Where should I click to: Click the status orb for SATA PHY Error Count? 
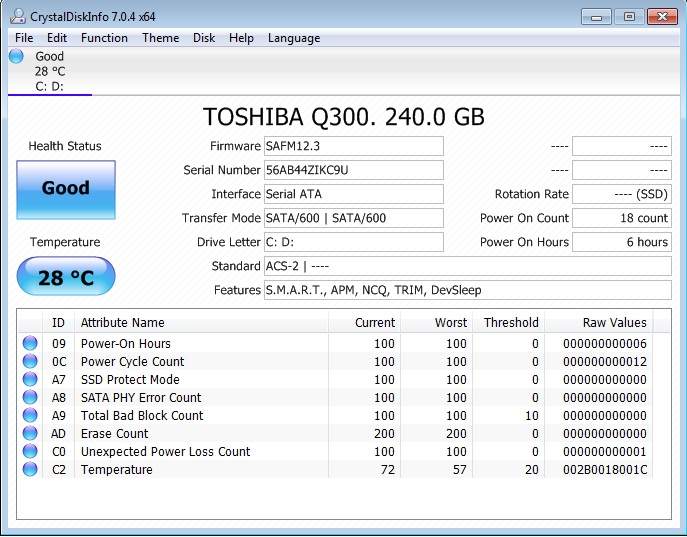click(x=30, y=397)
